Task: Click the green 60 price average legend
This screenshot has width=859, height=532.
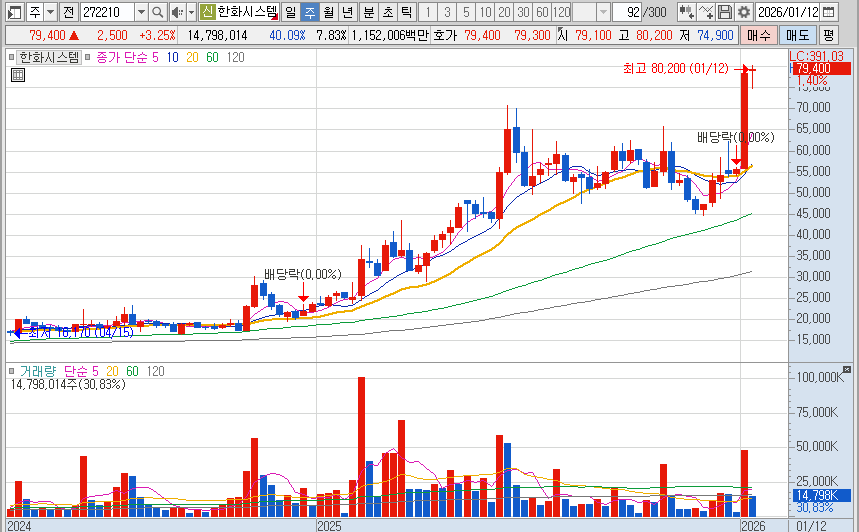Action: coord(213,58)
